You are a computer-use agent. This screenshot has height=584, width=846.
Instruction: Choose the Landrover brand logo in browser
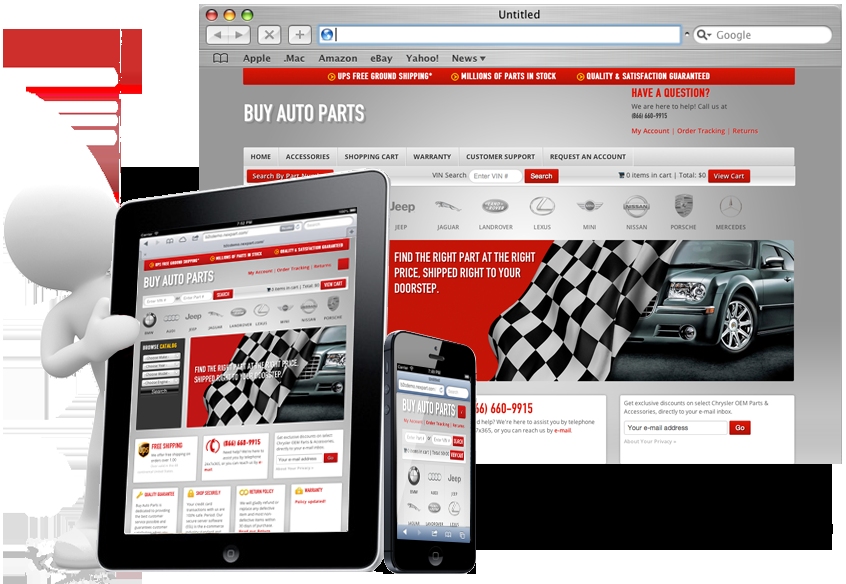[495, 206]
